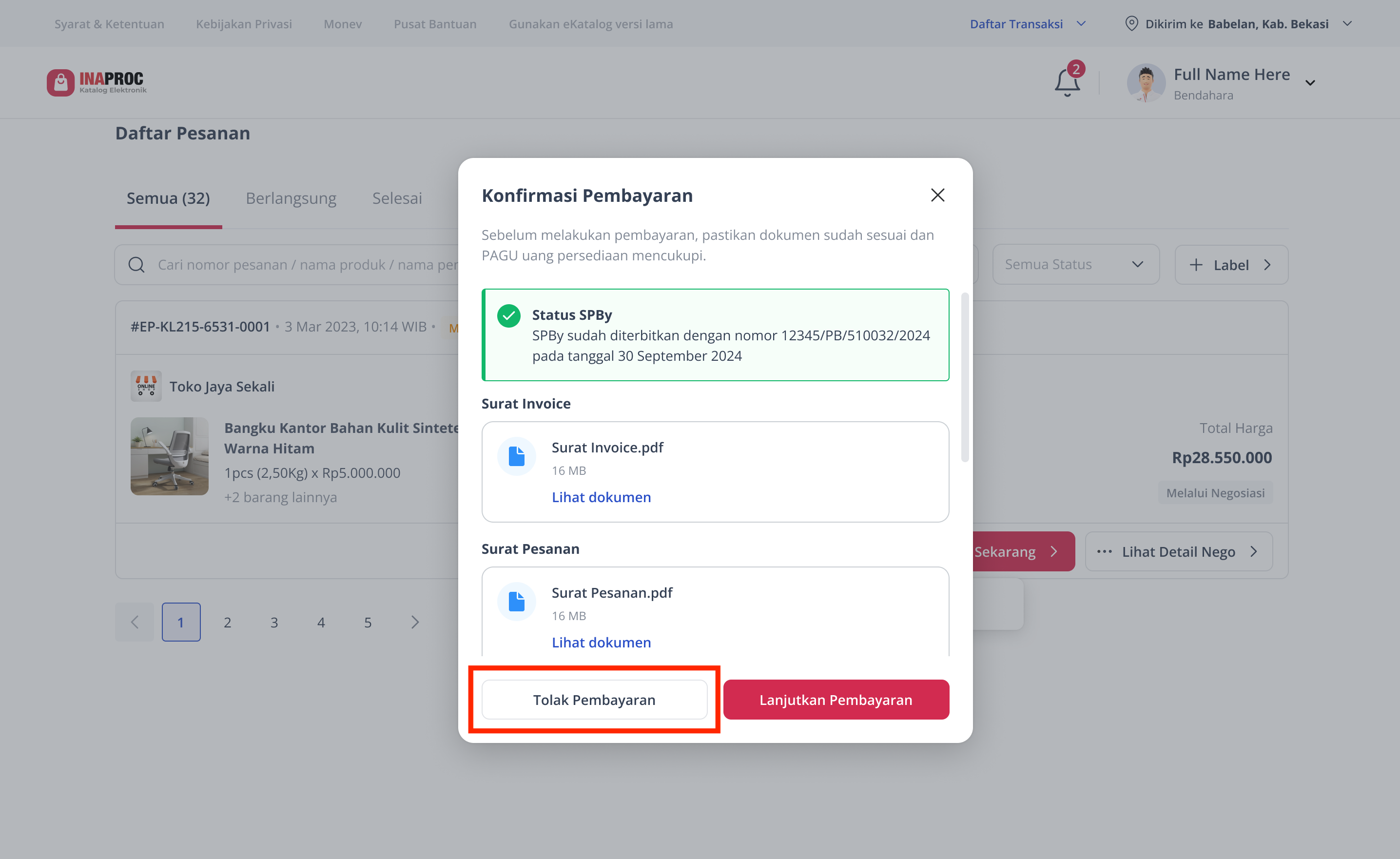Click the Tolak Pembayaran button

594,700
